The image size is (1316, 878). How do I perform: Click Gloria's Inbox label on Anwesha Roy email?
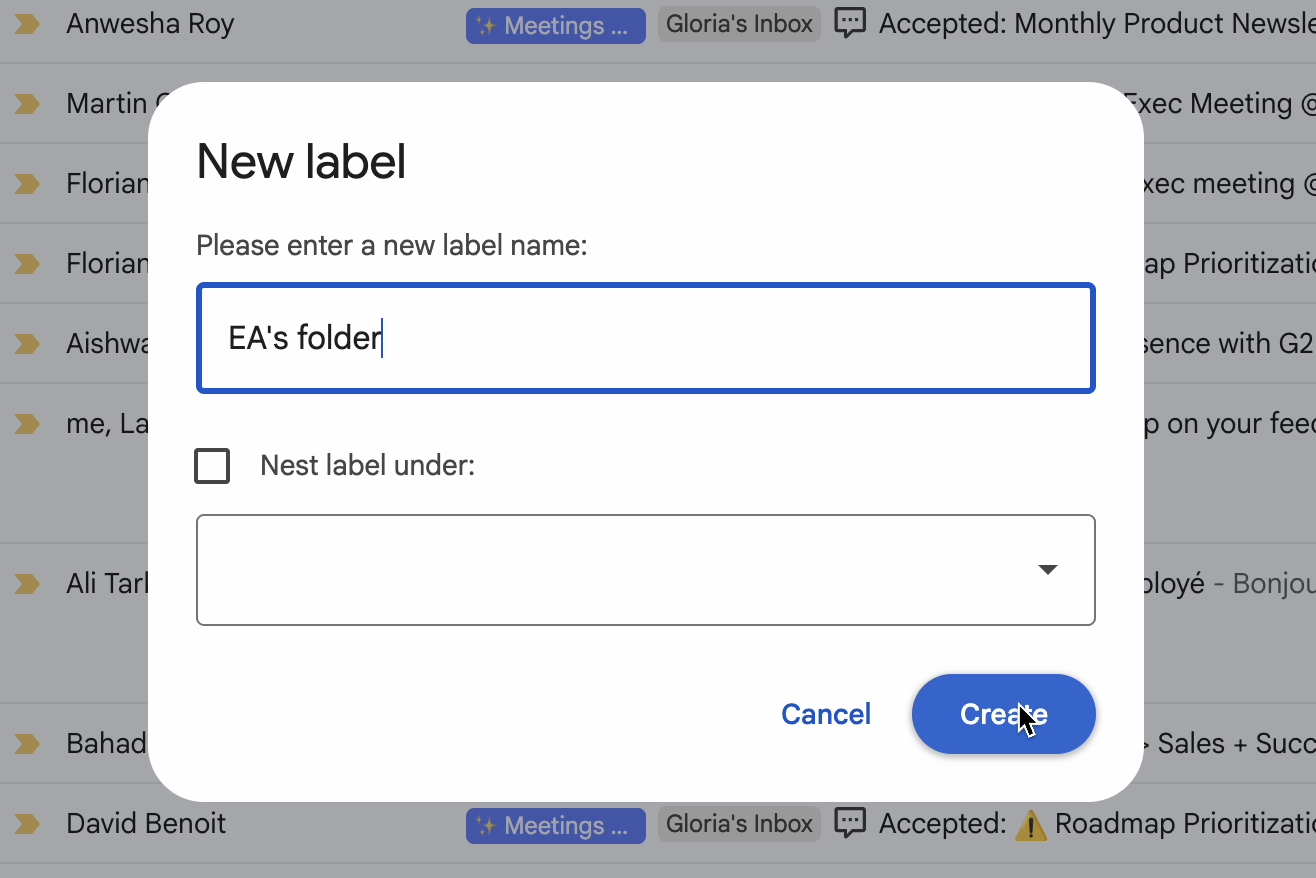739,24
